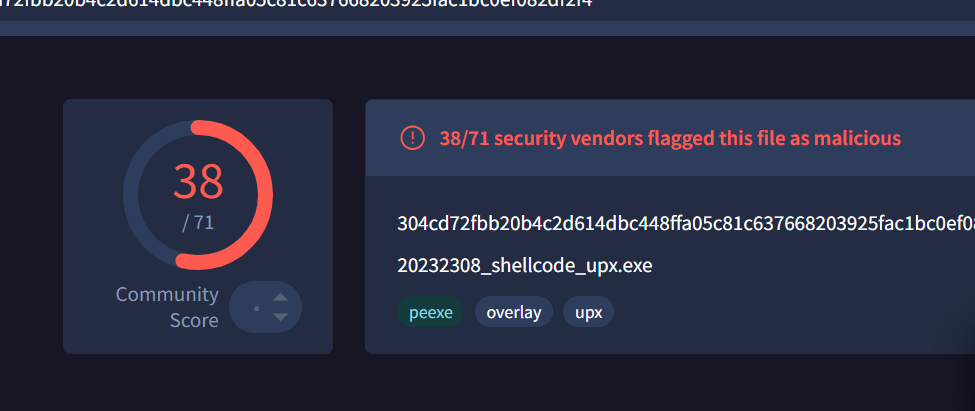Click the red exclamation warning icon
The width and height of the screenshot is (975, 411).
[x=412, y=138]
